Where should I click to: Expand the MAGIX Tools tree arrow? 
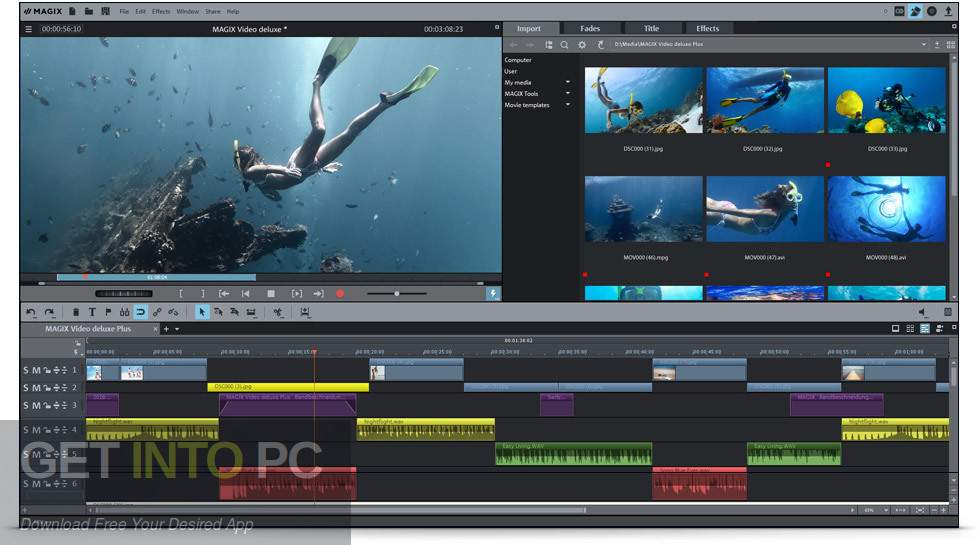coord(568,94)
